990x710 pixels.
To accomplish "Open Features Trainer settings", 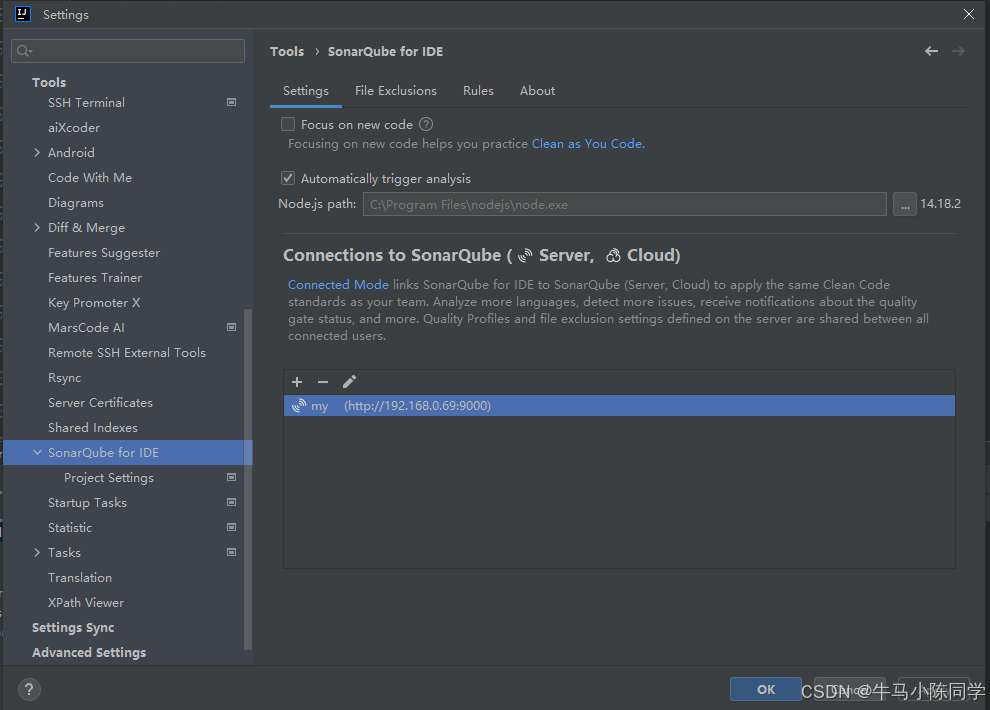I will (x=95, y=278).
